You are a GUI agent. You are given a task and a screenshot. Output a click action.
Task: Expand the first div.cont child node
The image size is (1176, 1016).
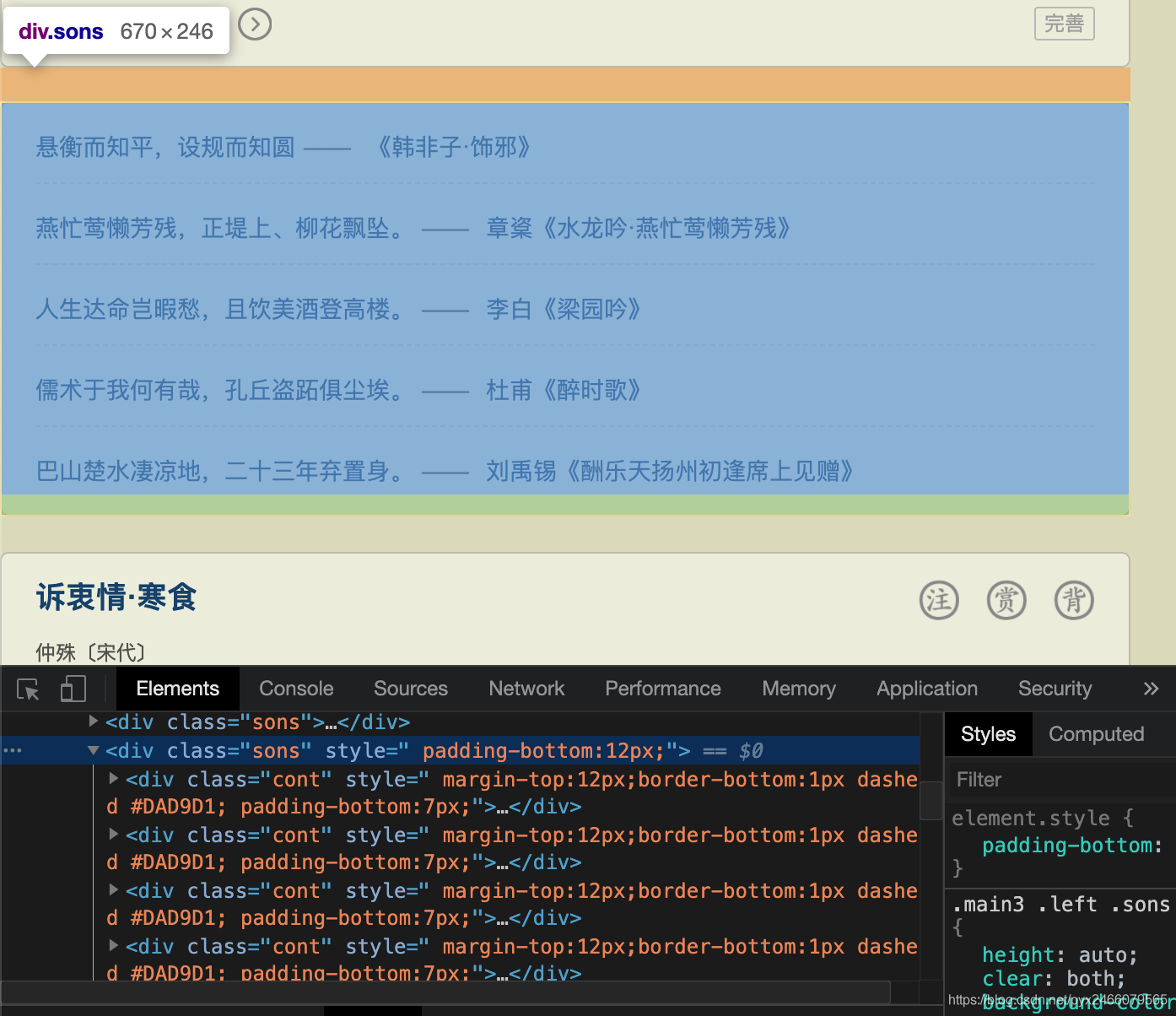coord(114,779)
